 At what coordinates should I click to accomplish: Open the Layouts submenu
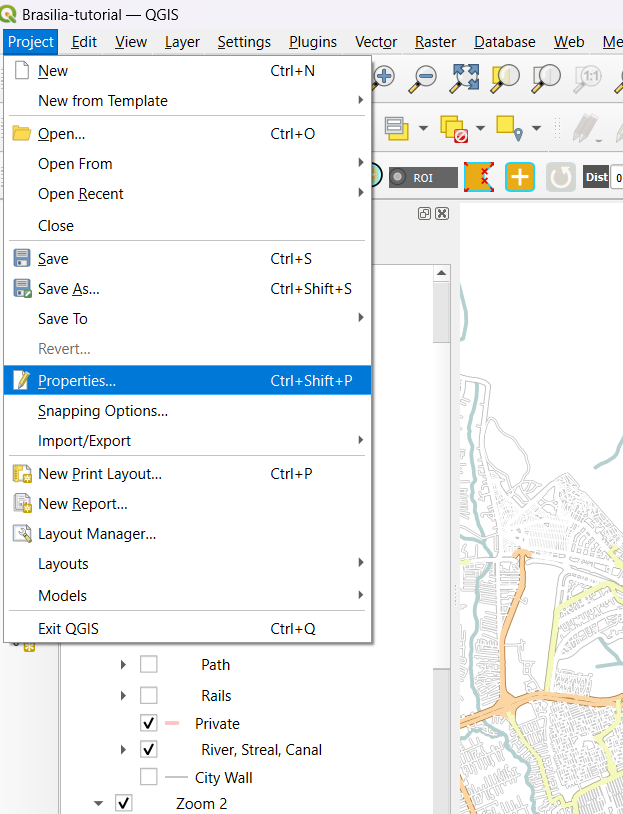pos(187,563)
